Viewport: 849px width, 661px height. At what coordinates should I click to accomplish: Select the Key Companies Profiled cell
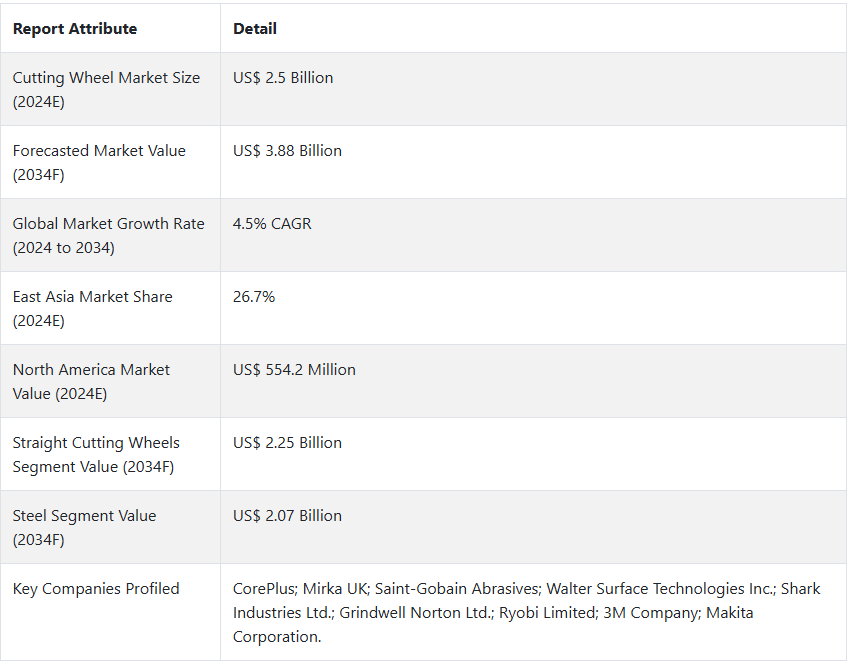[96, 589]
